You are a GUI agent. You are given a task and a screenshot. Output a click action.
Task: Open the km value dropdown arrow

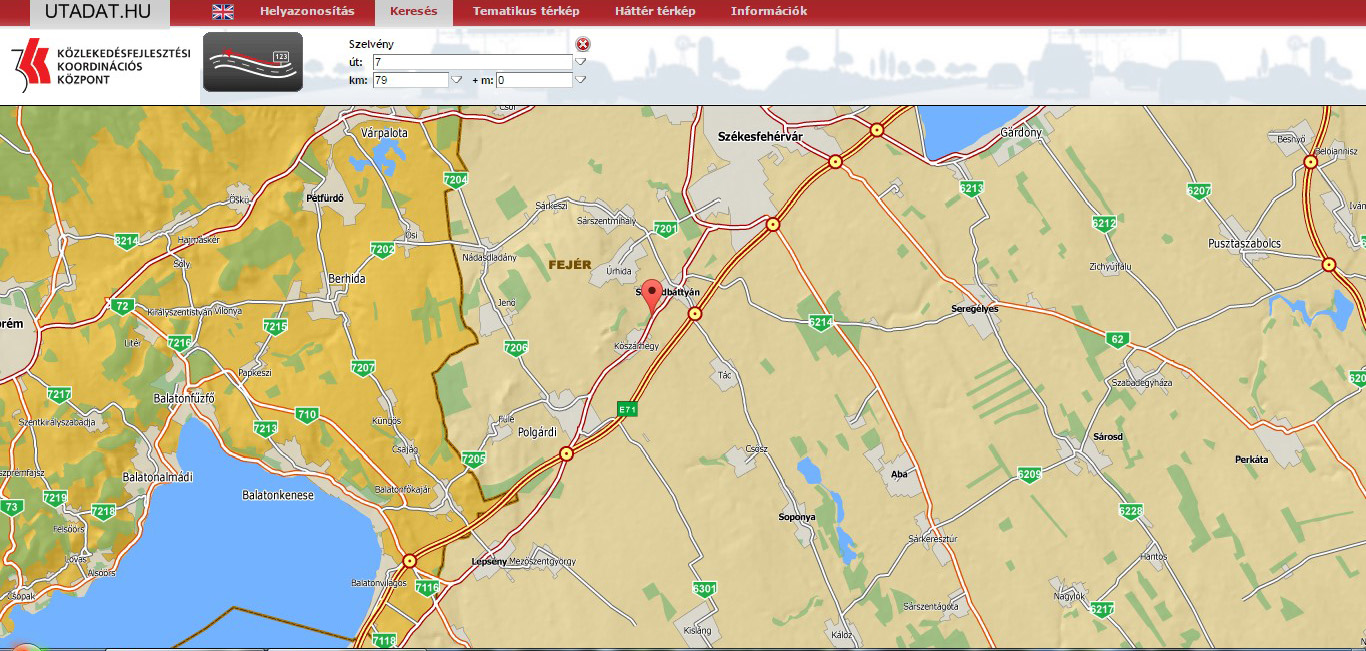[x=457, y=80]
